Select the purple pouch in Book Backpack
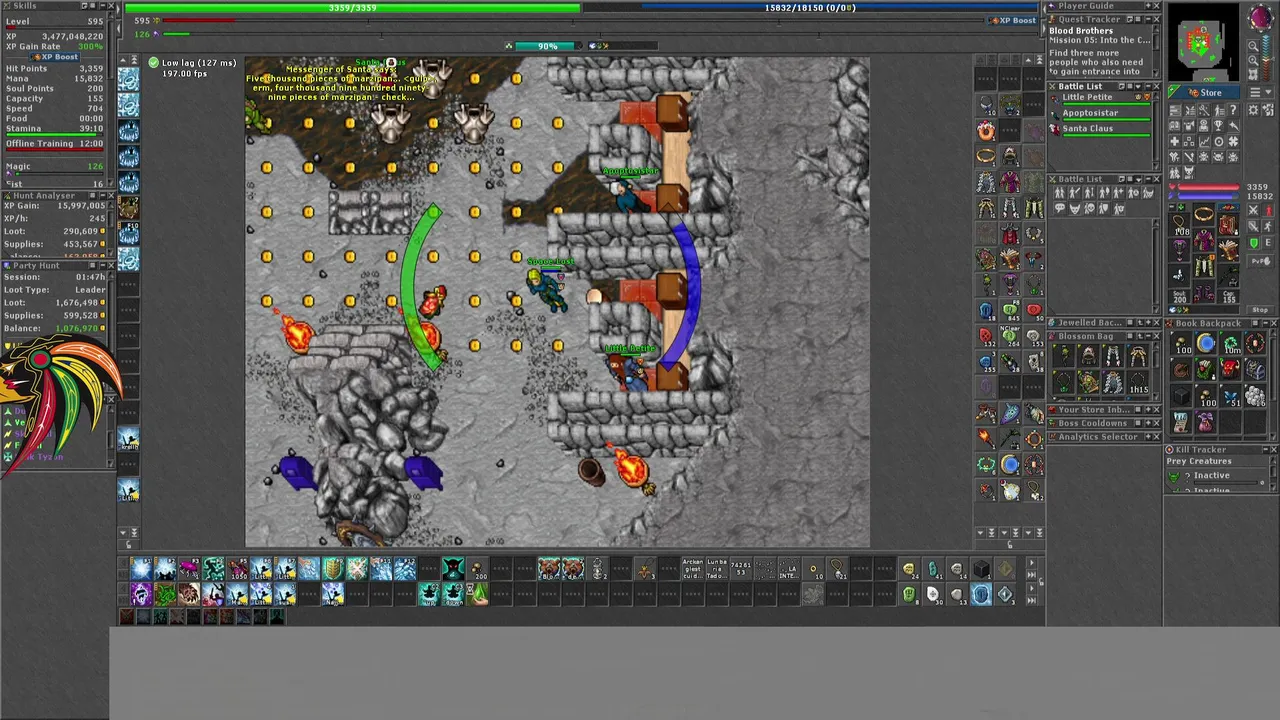Viewport: 1280px width, 720px height. pyautogui.click(x=1206, y=421)
